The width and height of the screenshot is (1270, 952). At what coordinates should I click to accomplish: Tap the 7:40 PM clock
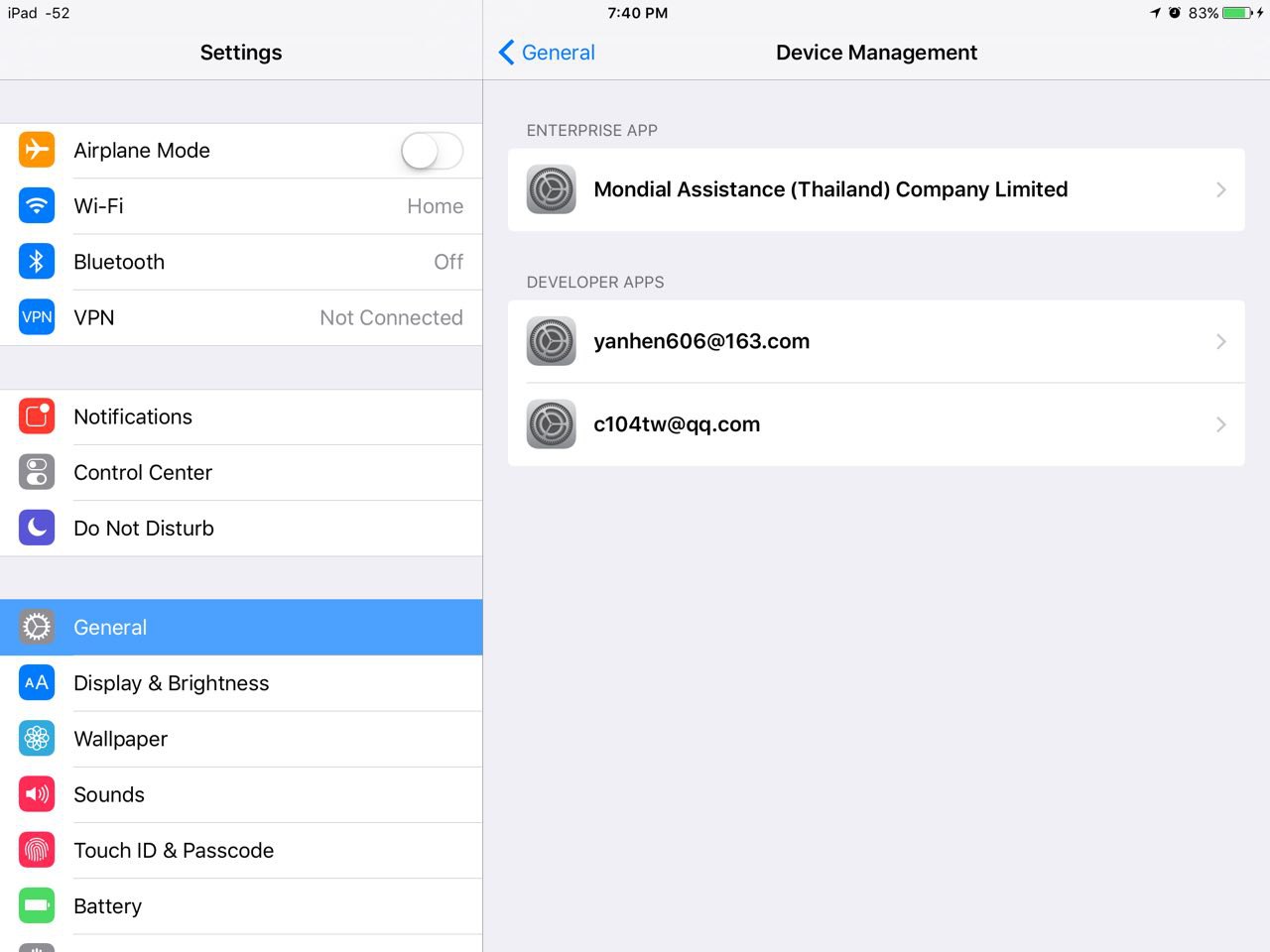click(x=637, y=13)
